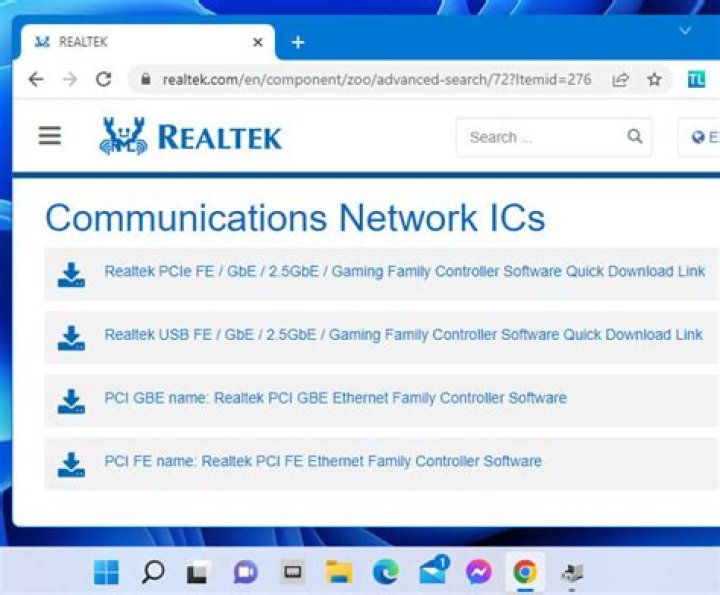Open a new browser tab
Screen dimensions: 720x595
[298, 42]
